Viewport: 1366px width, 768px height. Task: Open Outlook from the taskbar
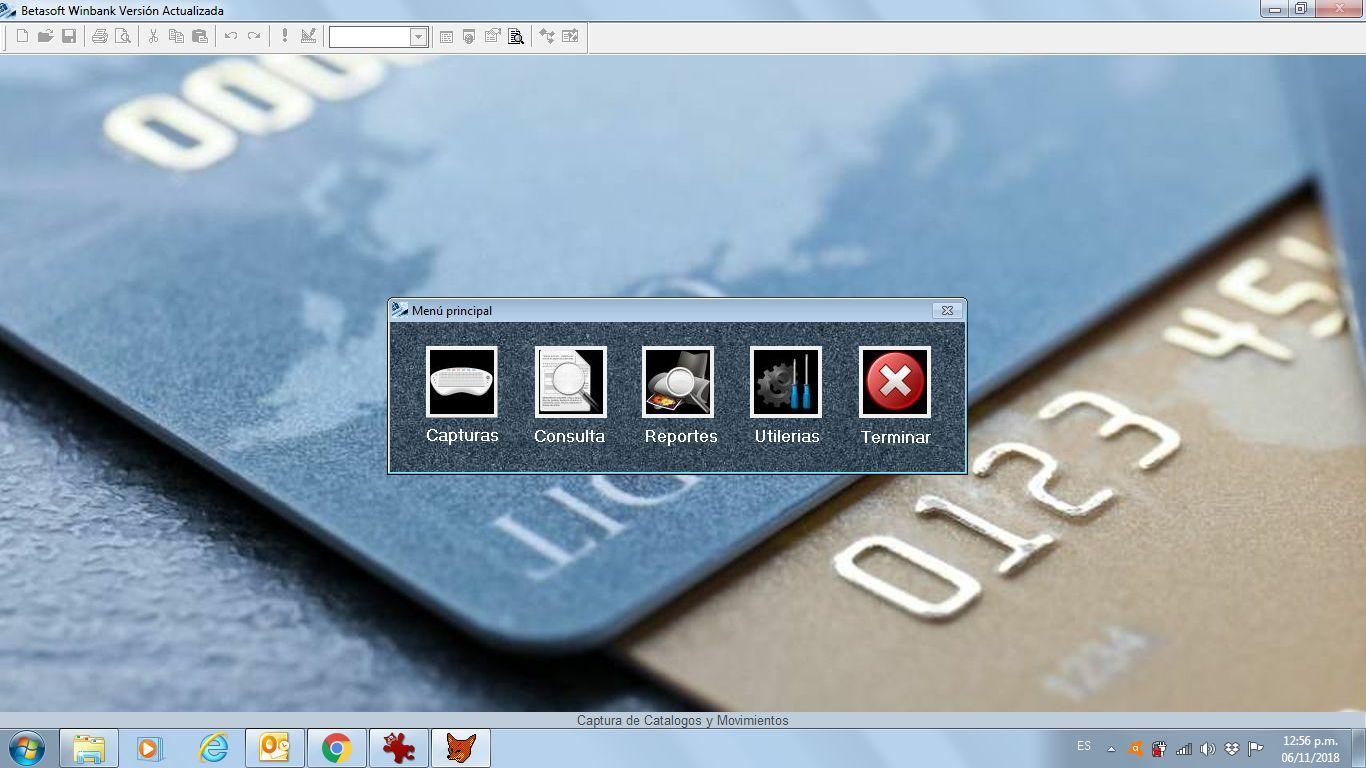click(x=274, y=748)
